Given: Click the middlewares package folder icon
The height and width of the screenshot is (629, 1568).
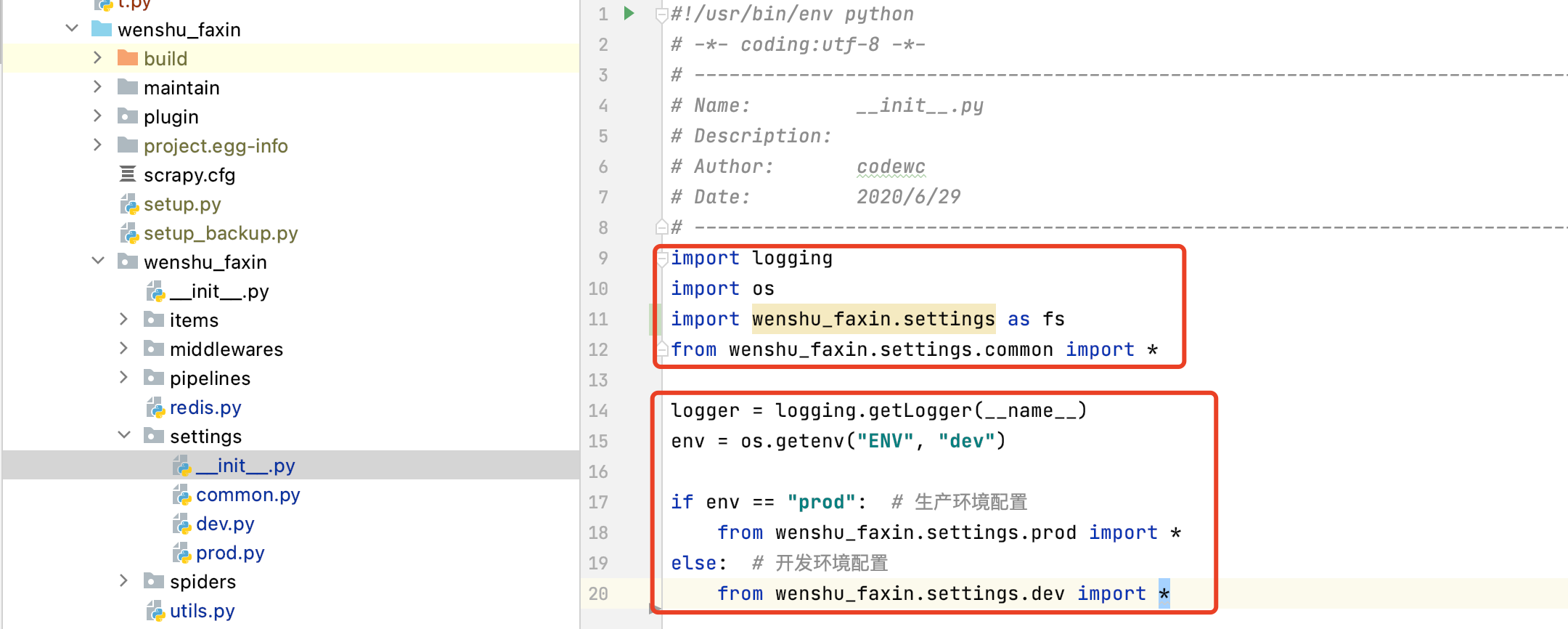Looking at the screenshot, I should pyautogui.click(x=154, y=348).
